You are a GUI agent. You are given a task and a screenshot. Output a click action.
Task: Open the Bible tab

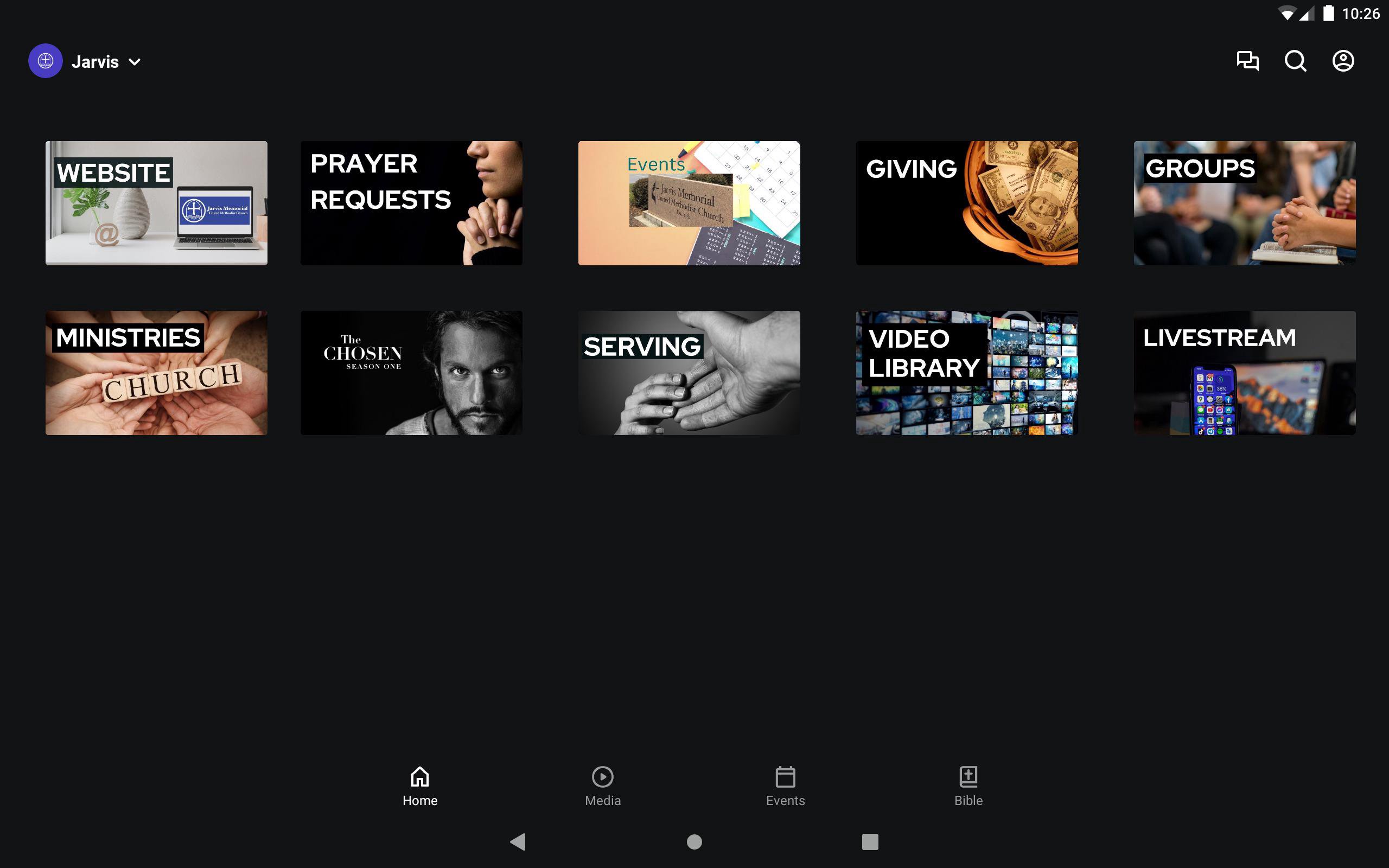tap(968, 786)
